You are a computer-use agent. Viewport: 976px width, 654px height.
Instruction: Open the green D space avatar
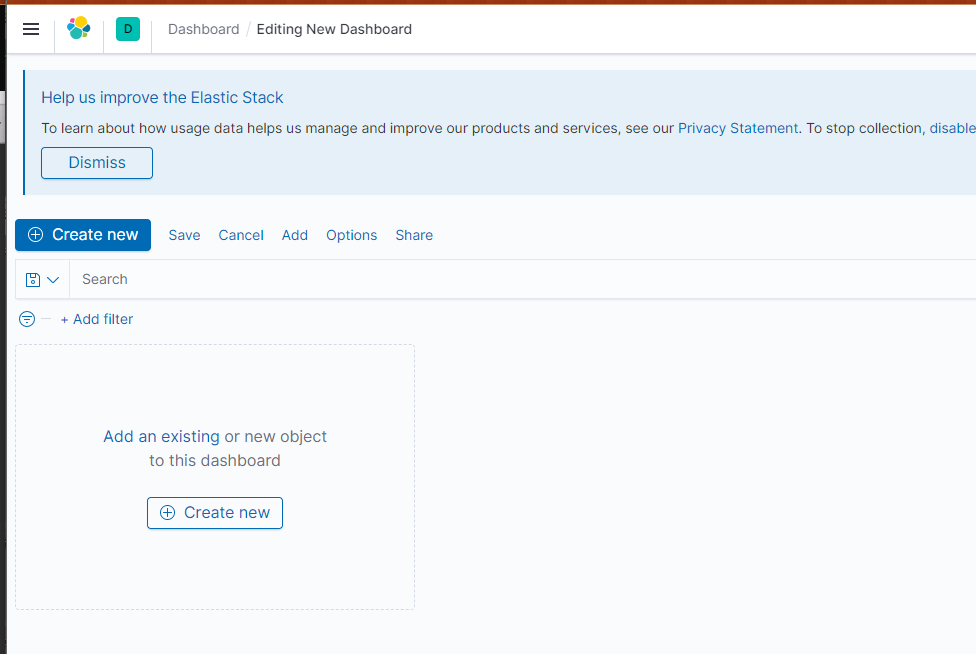(128, 29)
